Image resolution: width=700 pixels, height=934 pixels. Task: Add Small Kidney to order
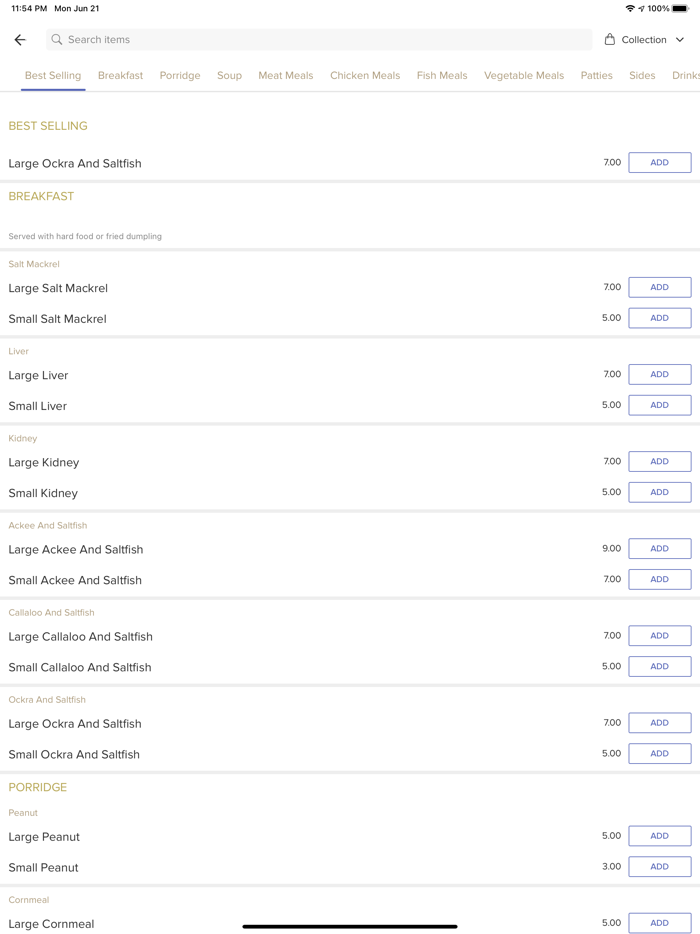pos(659,492)
